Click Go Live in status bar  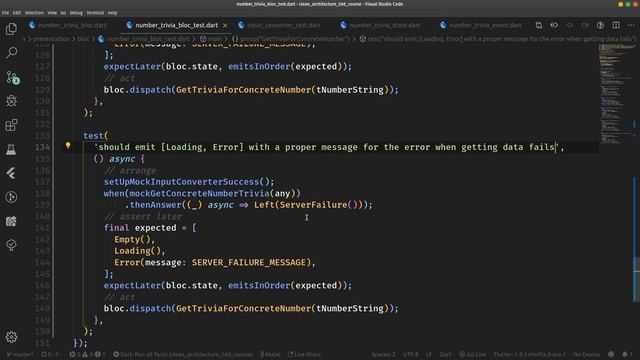pyautogui.click(x=473, y=354)
